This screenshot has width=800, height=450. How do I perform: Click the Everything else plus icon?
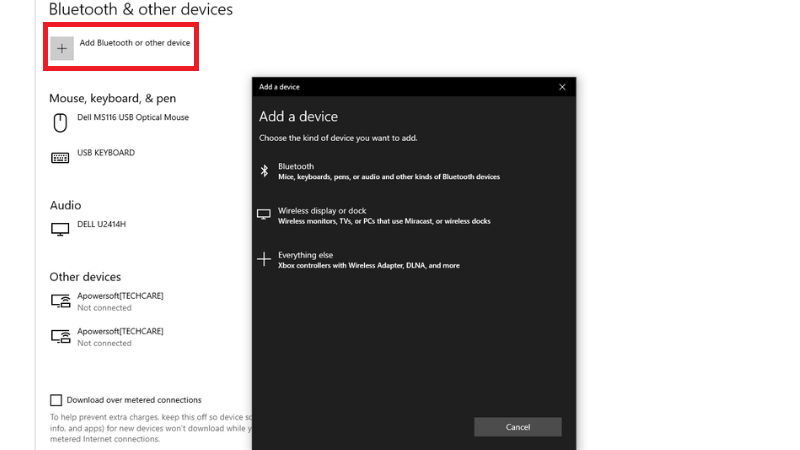(264, 259)
